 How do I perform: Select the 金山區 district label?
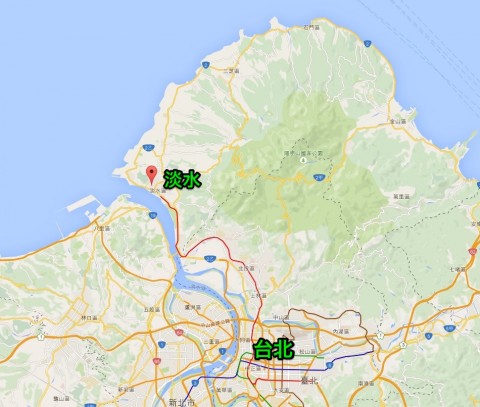click(x=398, y=122)
